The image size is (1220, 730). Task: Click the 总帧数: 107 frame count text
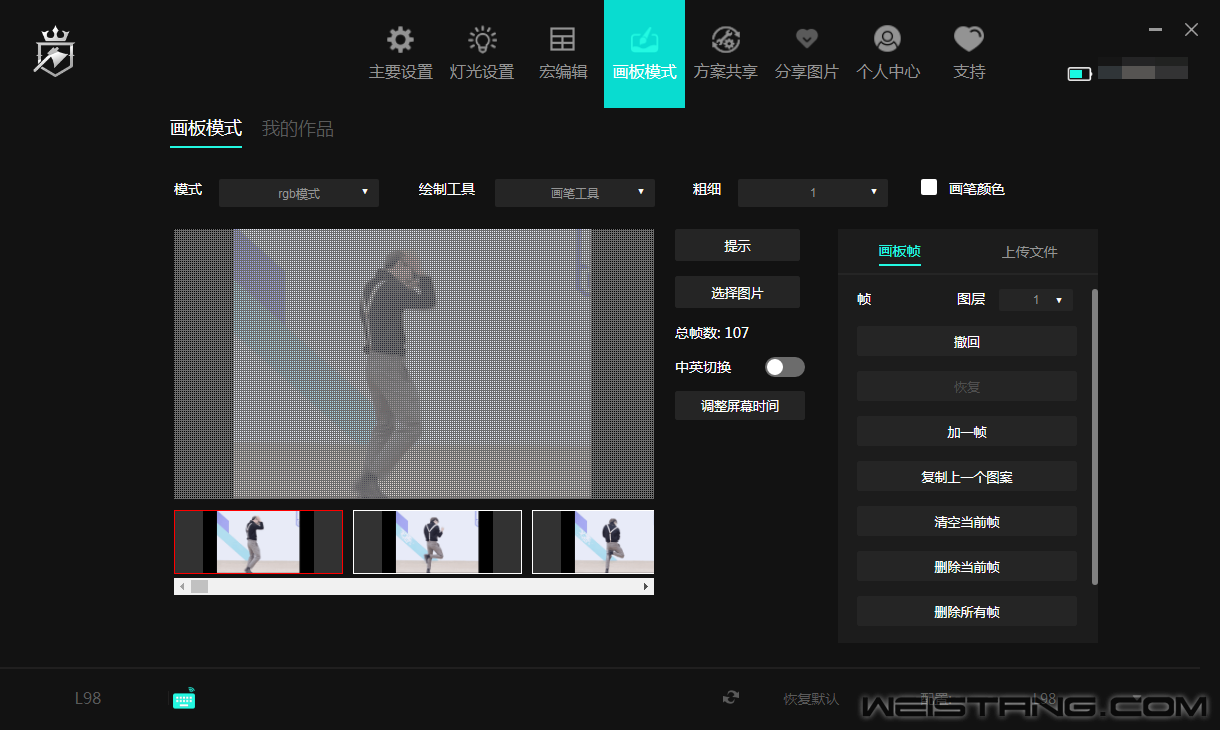tap(712, 333)
